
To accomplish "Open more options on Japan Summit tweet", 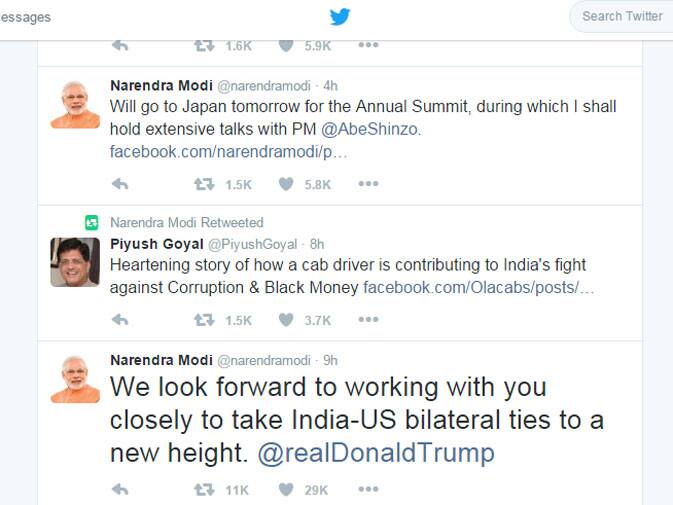I will pyautogui.click(x=368, y=184).
